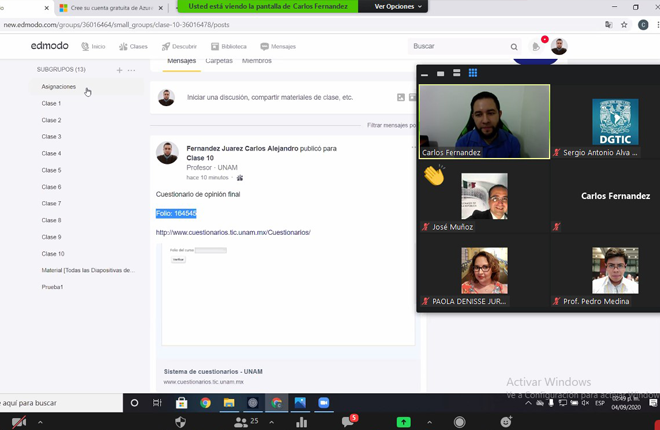Click the Edmodo search magnifier icon

514,47
